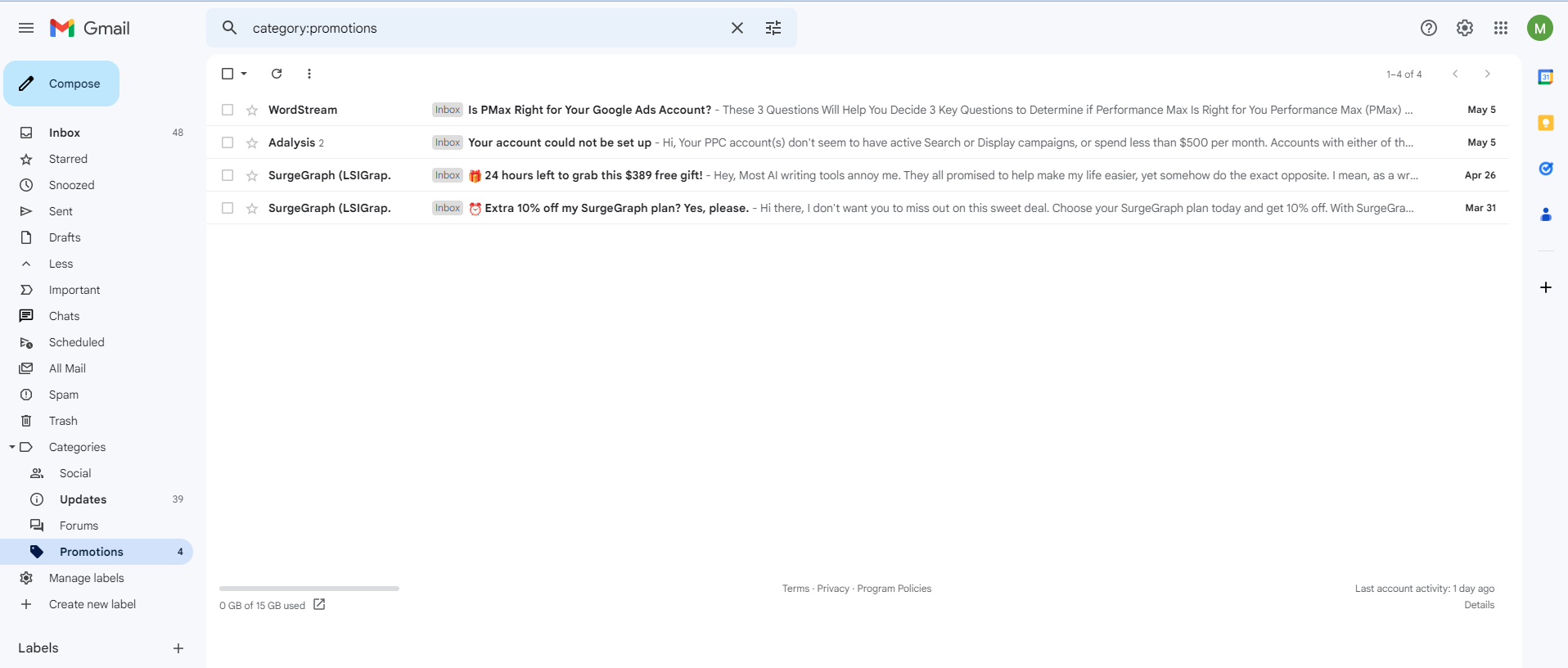This screenshot has width=1568, height=668.
Task: Open Google Calendar side panel icon
Action: point(1546,77)
